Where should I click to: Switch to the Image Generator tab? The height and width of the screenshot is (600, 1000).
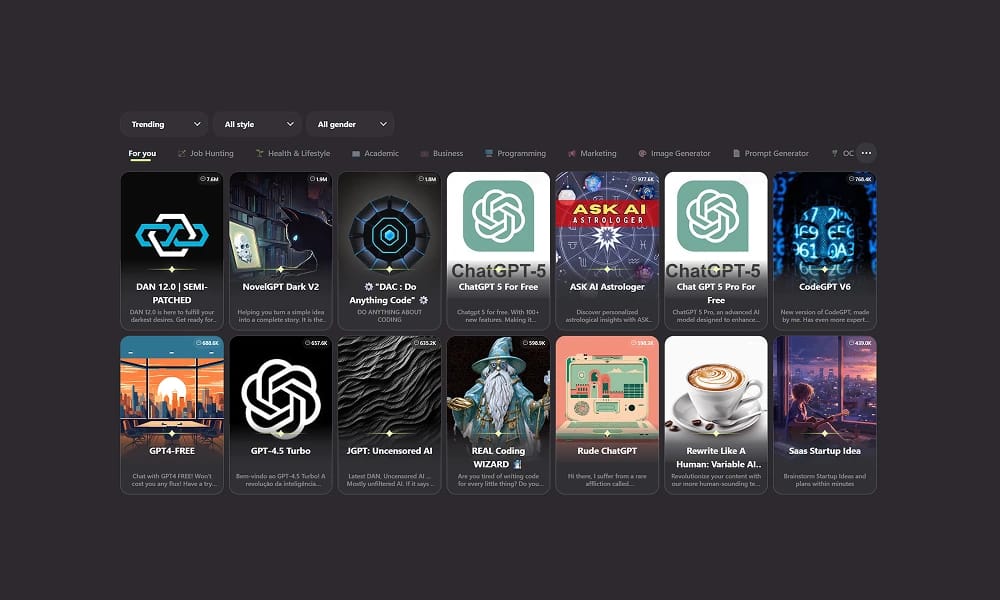pos(674,154)
